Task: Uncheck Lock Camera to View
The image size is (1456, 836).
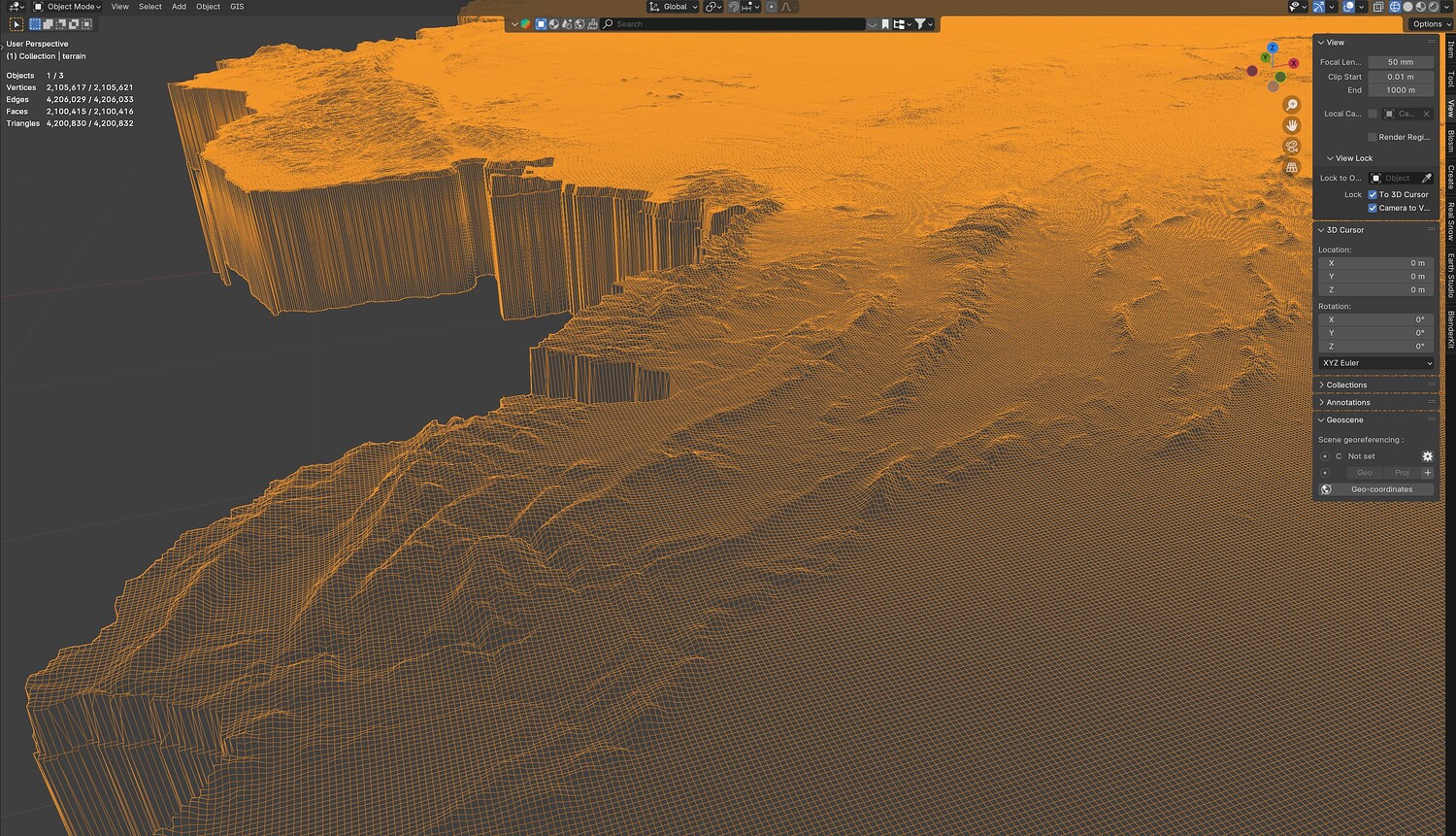Action: pyautogui.click(x=1373, y=208)
